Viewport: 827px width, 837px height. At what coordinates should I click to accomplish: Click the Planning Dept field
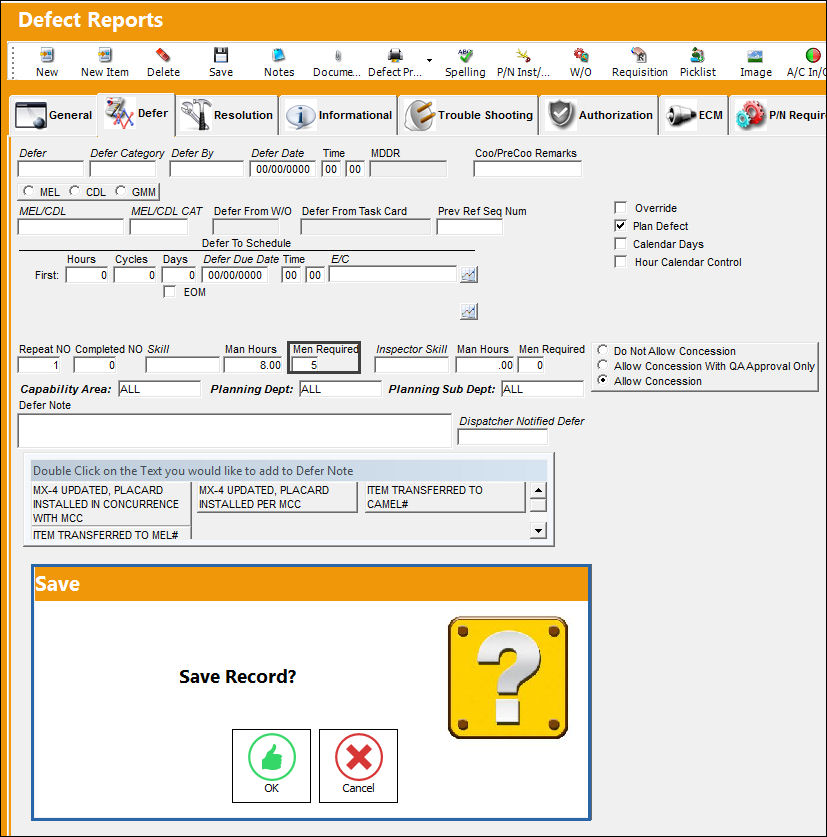340,389
